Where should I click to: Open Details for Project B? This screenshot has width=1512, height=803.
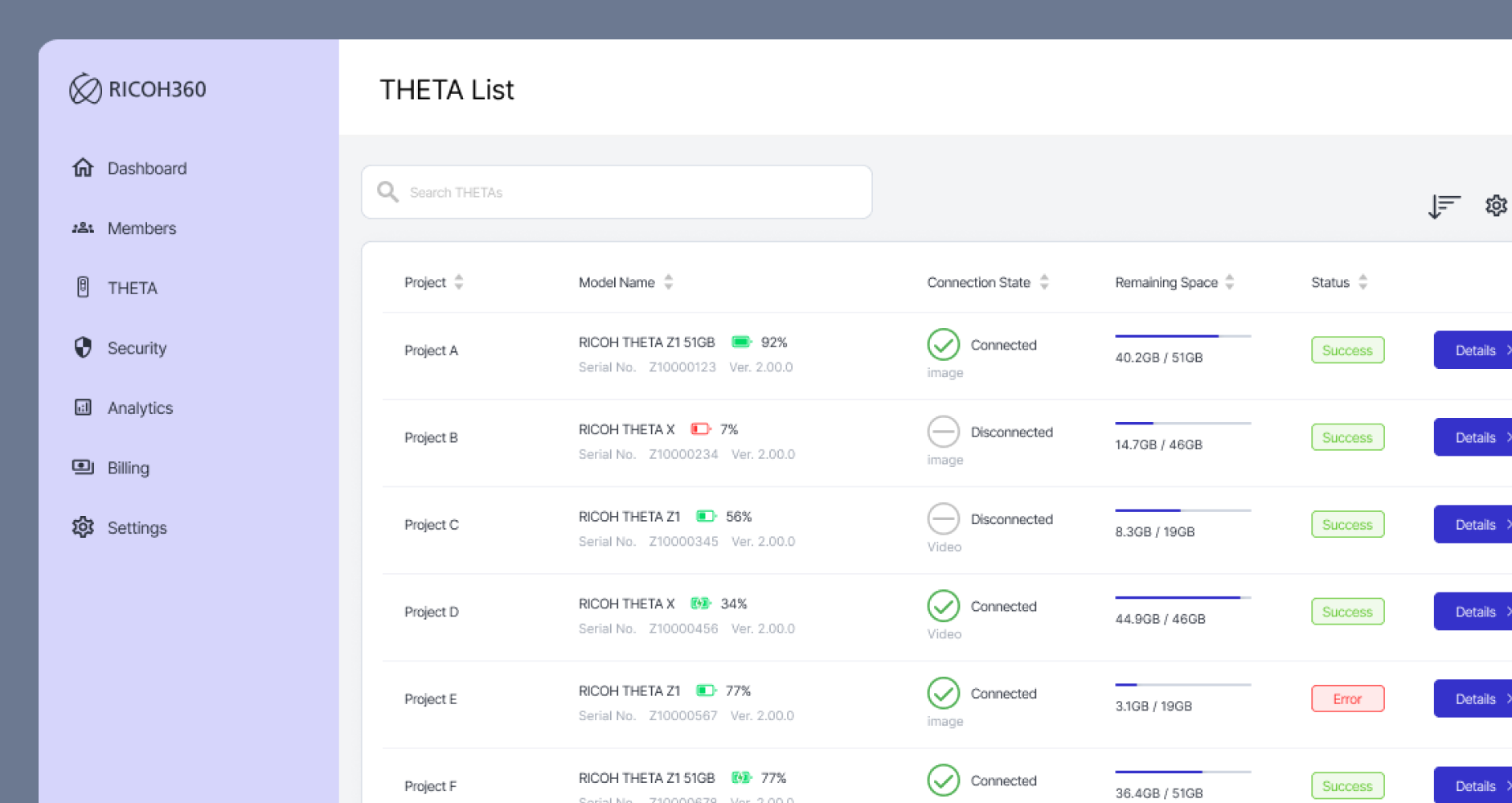coord(1473,437)
